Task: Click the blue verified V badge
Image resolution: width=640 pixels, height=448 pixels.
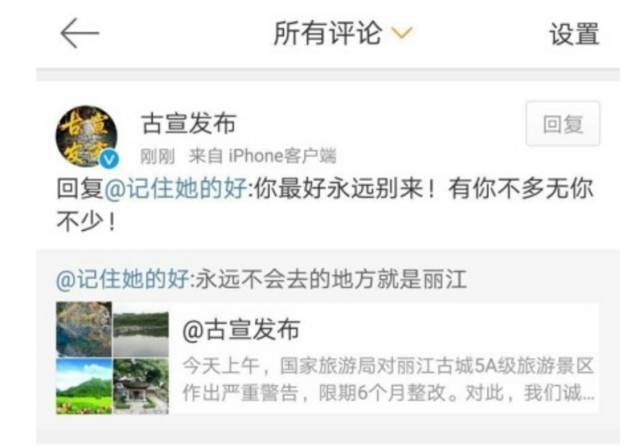Action: pos(109,160)
